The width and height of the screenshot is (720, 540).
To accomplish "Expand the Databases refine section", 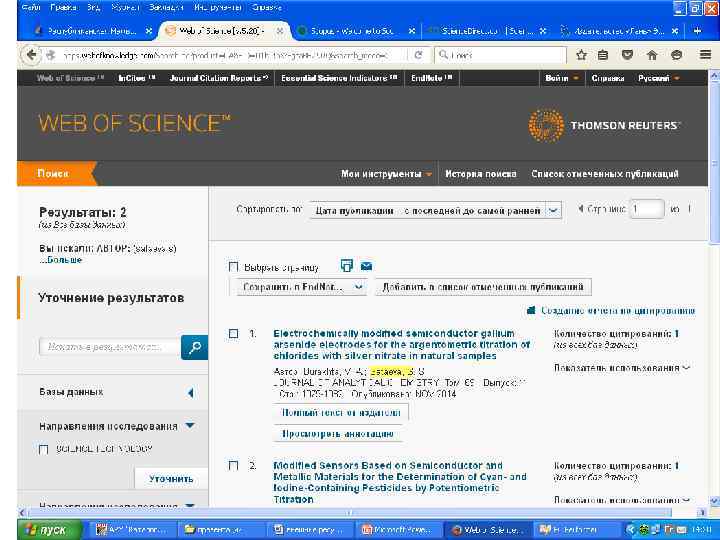I will click(x=191, y=393).
